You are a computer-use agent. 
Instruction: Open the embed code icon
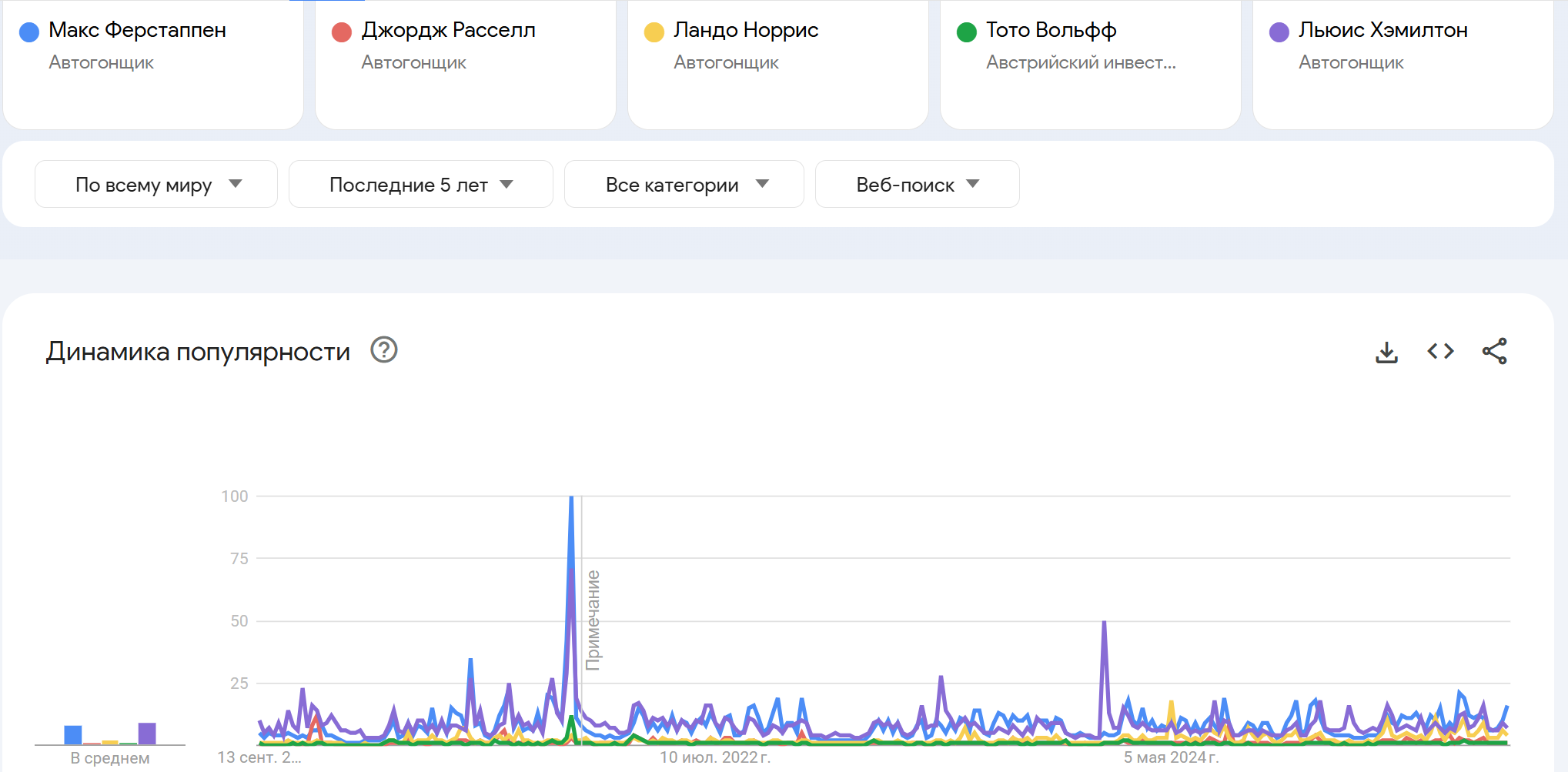[x=1440, y=351]
